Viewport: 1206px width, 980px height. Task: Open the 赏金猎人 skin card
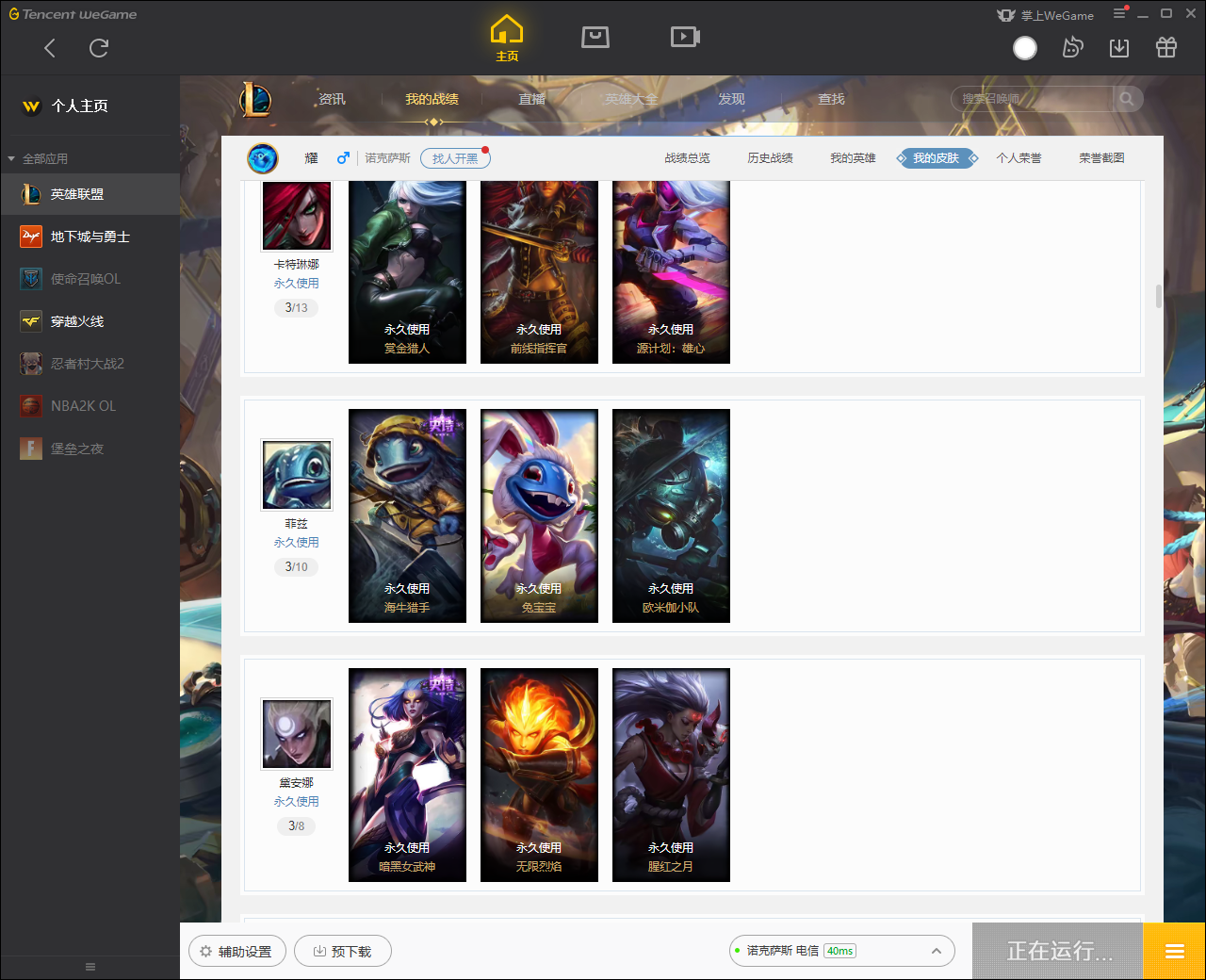pos(407,272)
